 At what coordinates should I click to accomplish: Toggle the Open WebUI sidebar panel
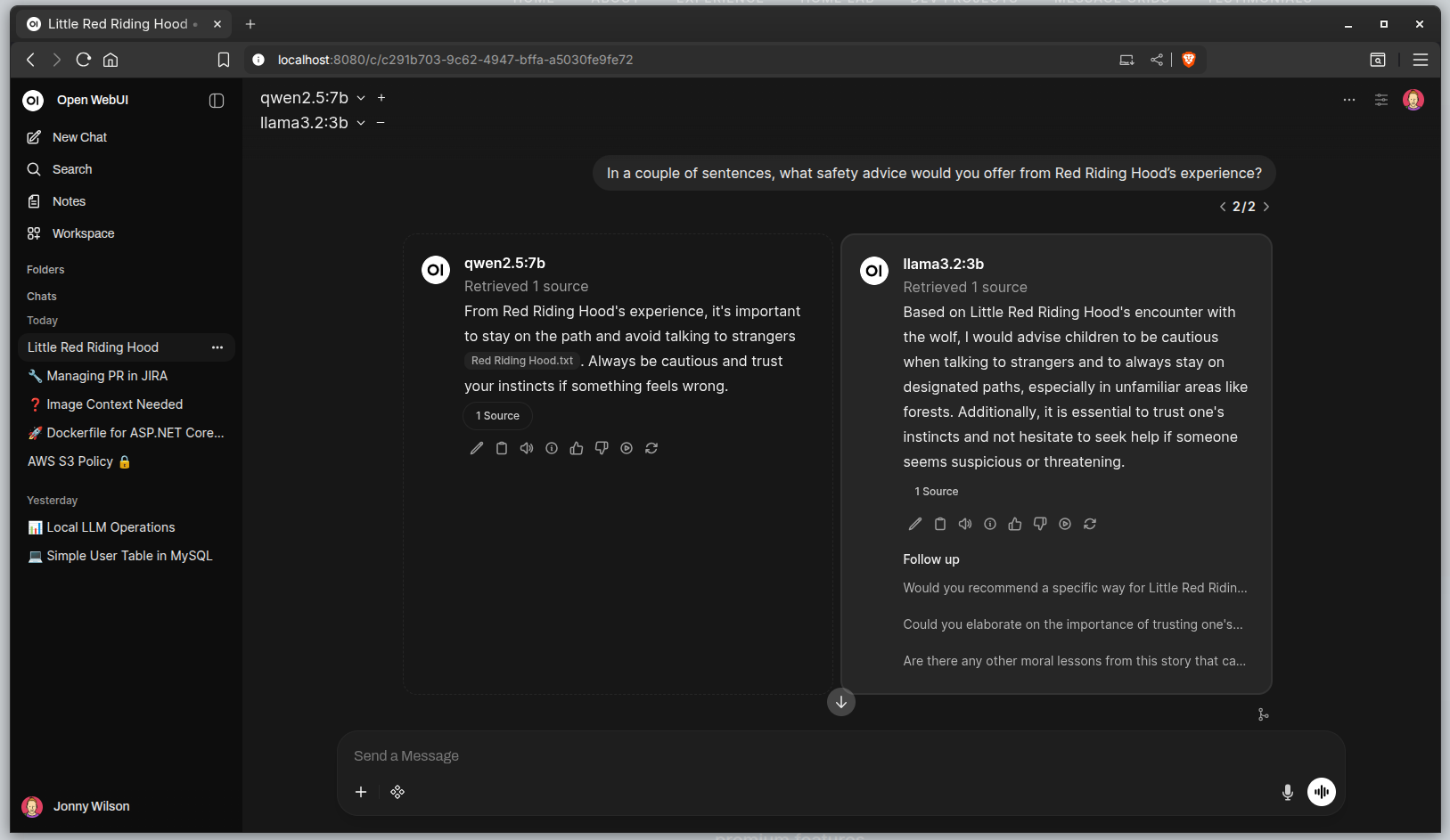(217, 101)
